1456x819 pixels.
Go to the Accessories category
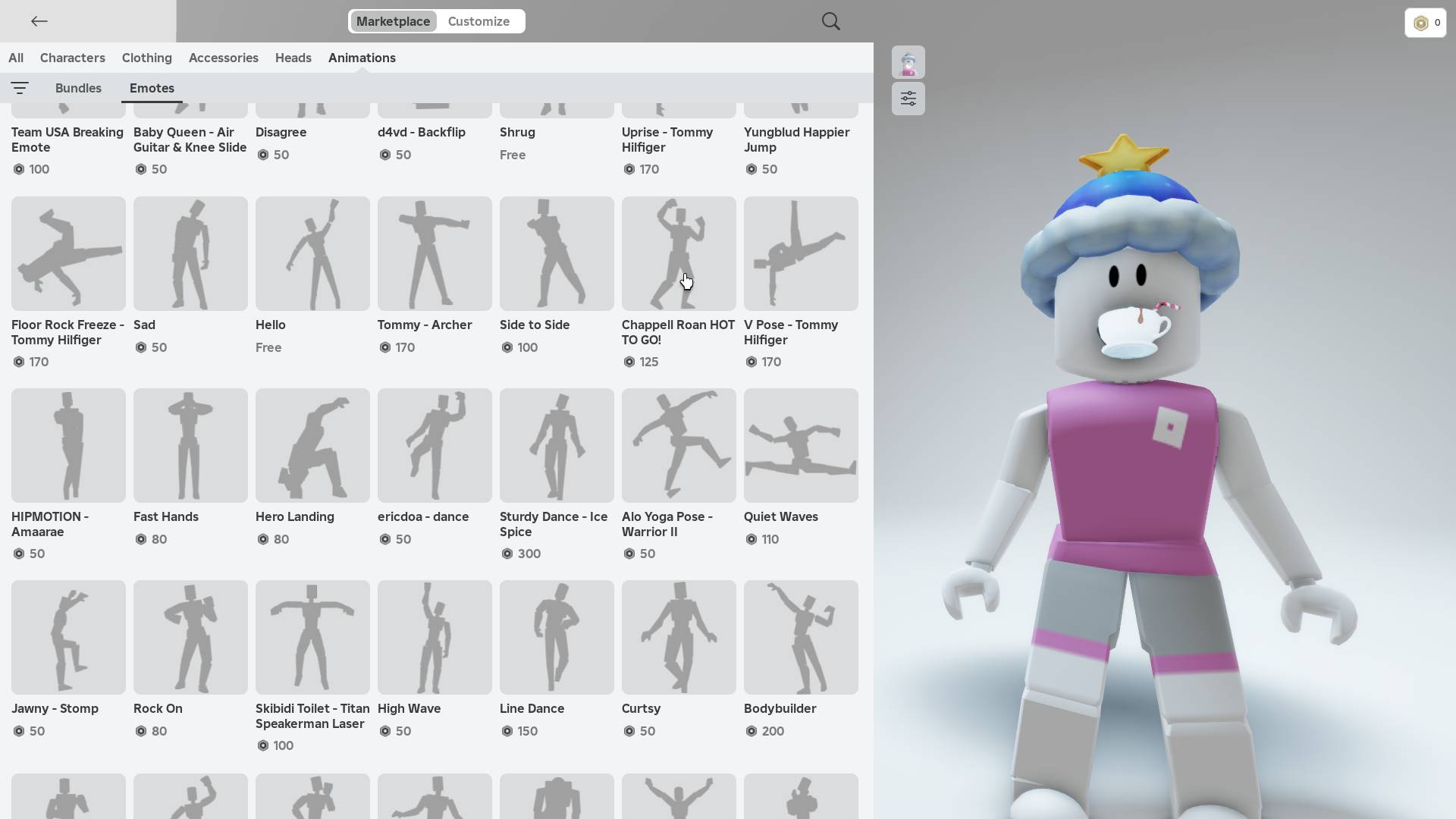tap(223, 58)
